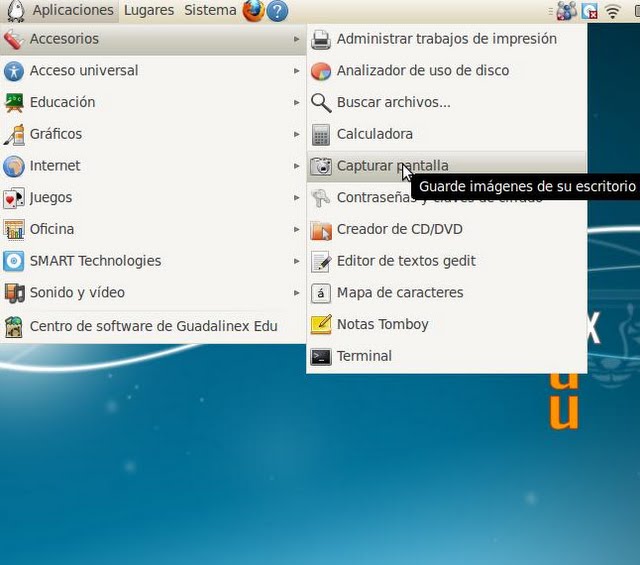Click the character map á icon

[321, 294]
